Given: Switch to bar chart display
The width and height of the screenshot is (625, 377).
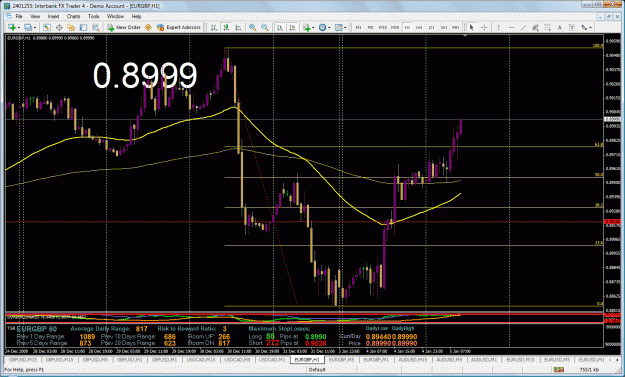Looking at the screenshot, I should coord(214,27).
